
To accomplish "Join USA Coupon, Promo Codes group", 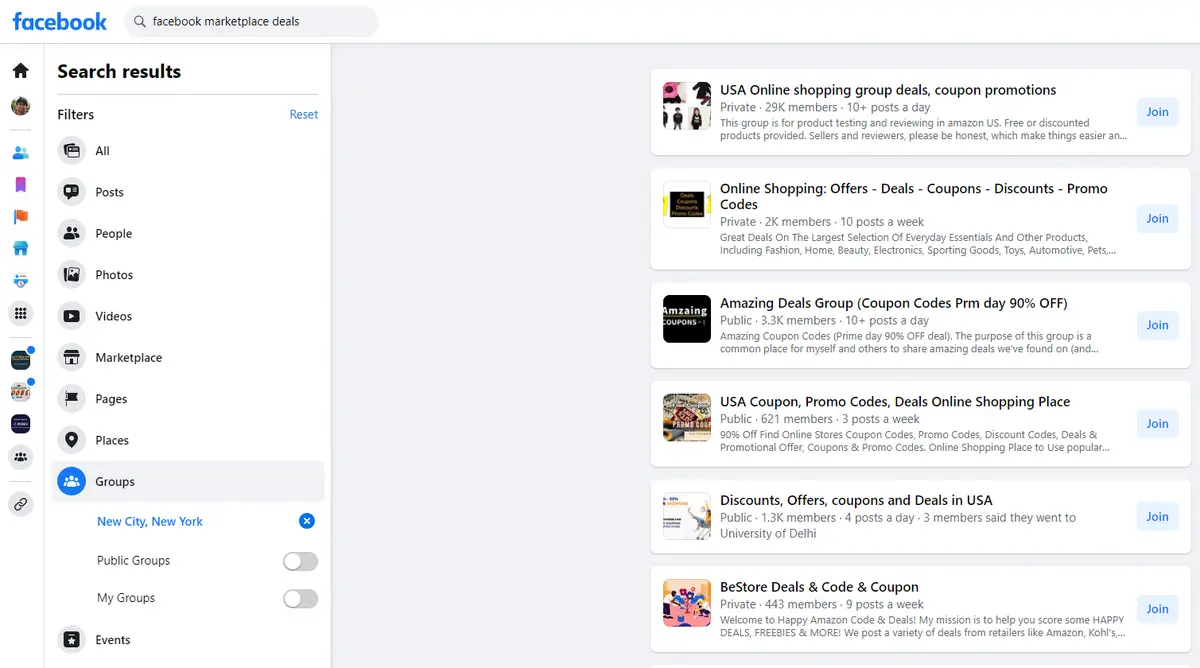I will (1157, 424).
